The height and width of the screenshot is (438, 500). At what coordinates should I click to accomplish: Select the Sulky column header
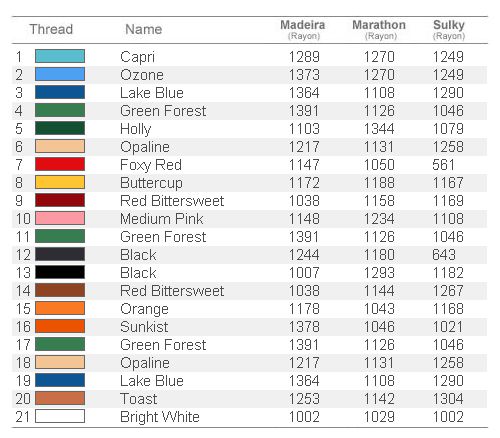(x=449, y=29)
